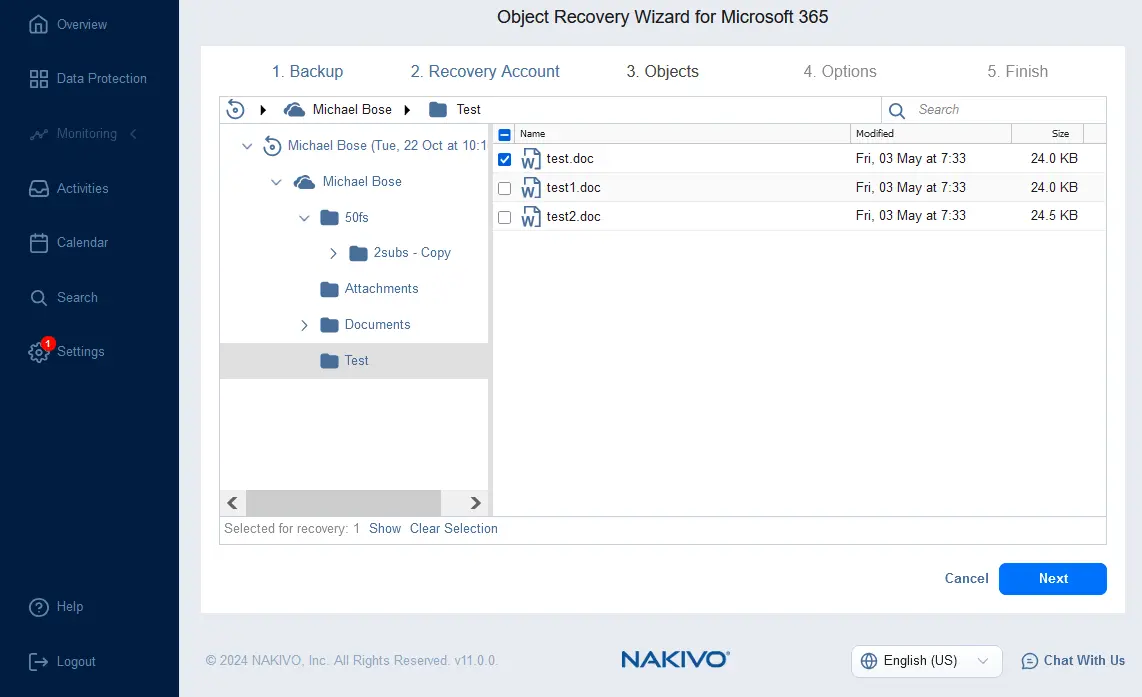
Task: Sort by the Modified column header
Action: [930, 134]
